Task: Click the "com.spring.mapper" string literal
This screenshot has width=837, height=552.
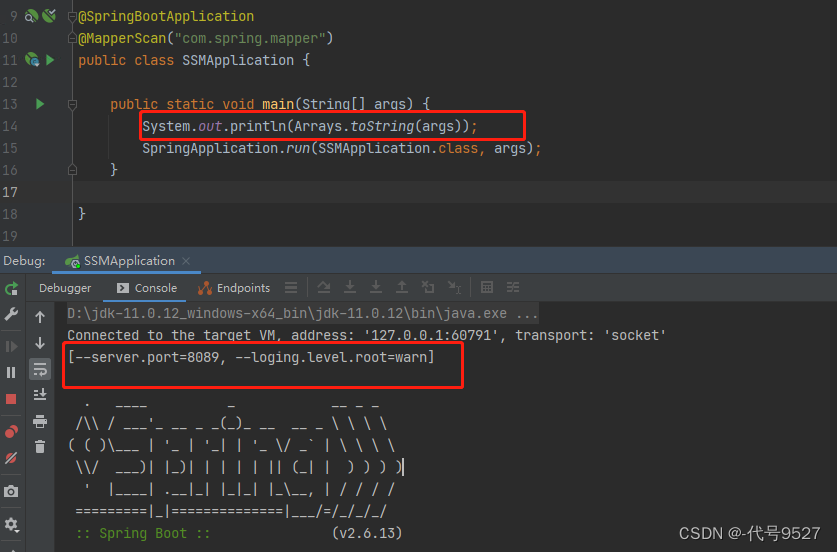Action: (x=250, y=38)
